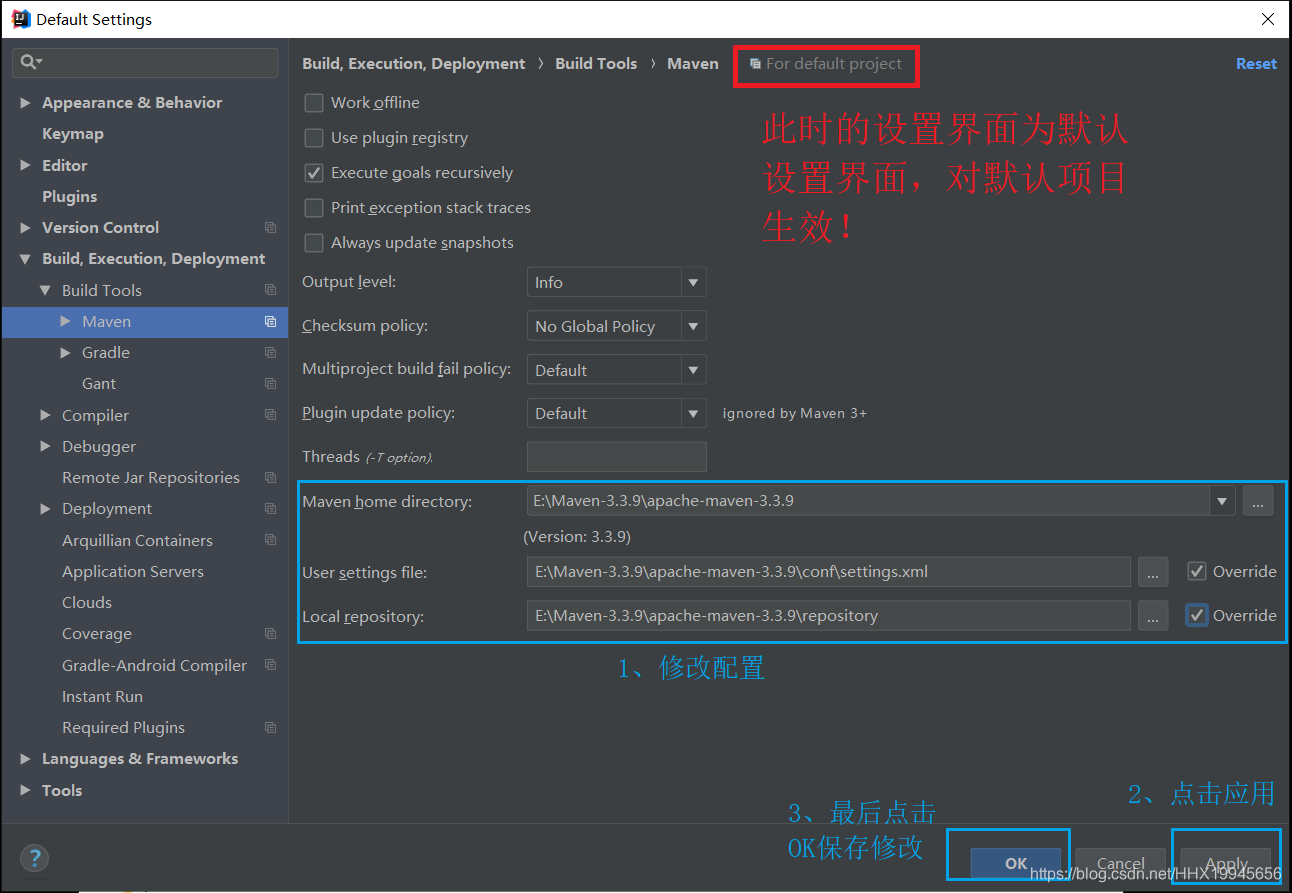Viewport: 1292px width, 893px height.
Task: Close the Default Settings dialog
Action: [1267, 19]
